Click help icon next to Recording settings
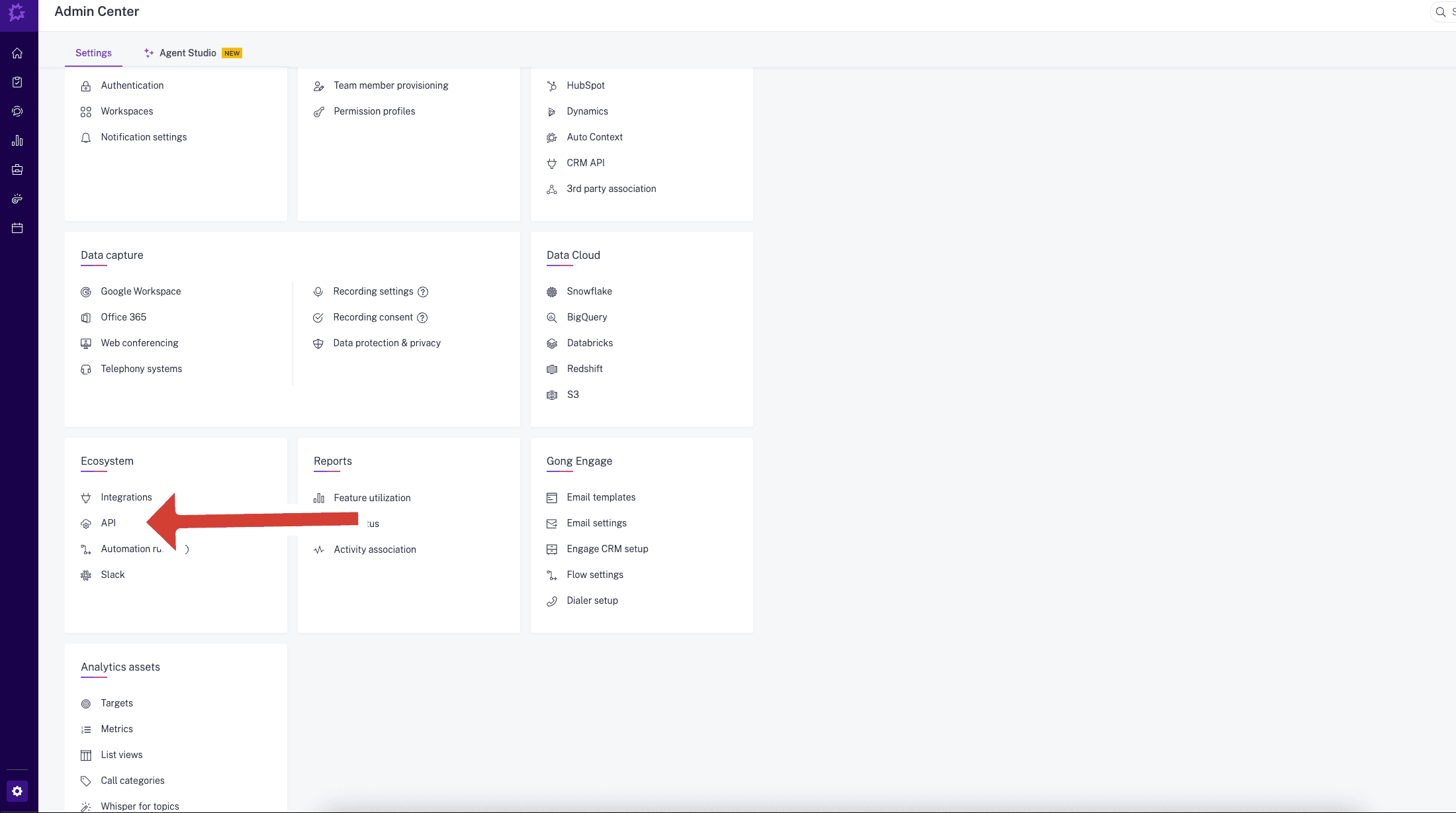 click(423, 292)
